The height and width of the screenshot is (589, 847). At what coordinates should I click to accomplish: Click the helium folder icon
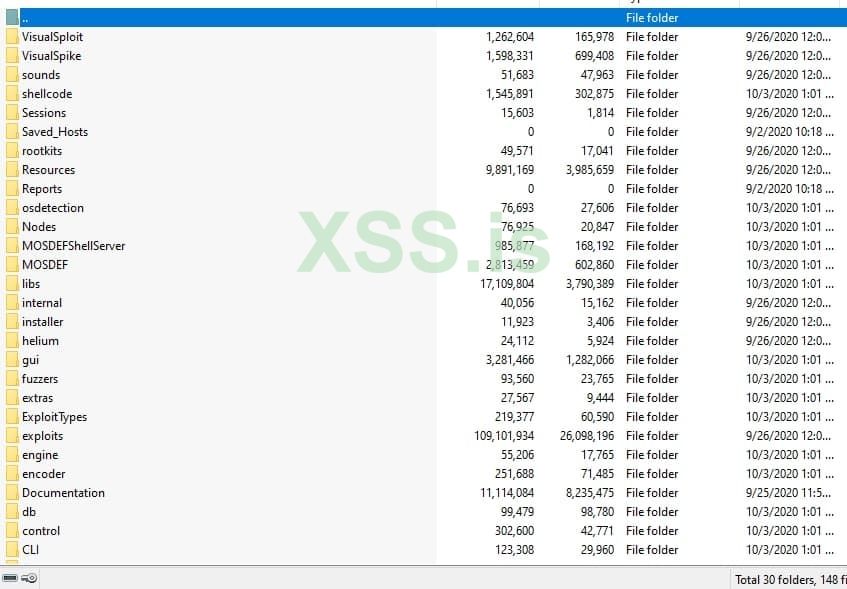(x=12, y=340)
